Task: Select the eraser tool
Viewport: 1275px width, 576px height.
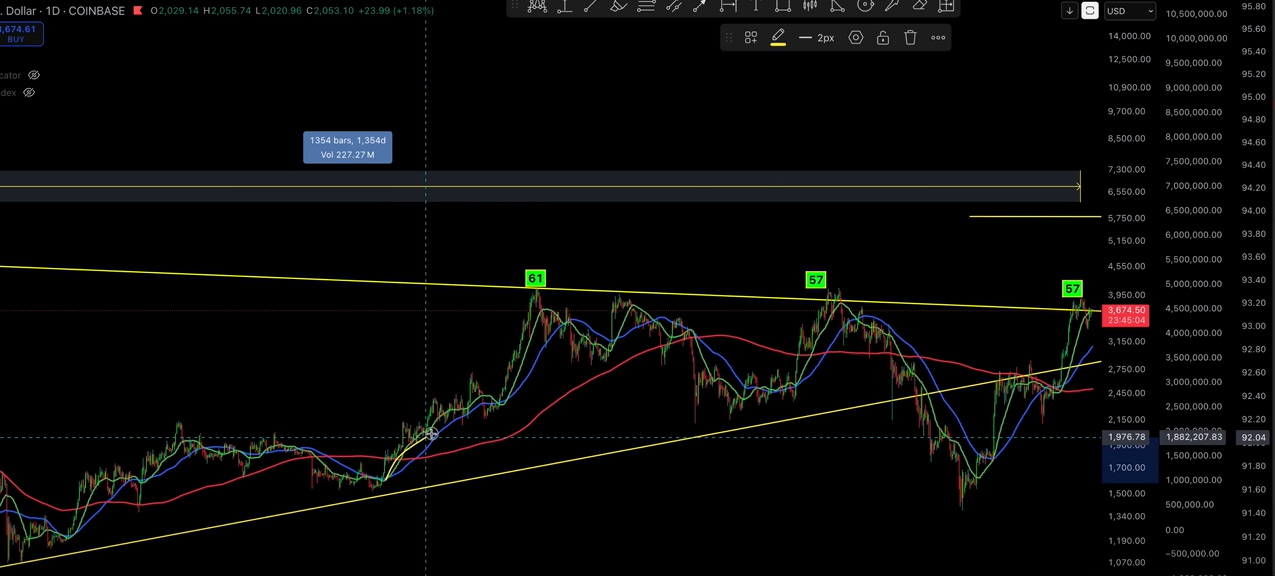Action: click(919, 6)
